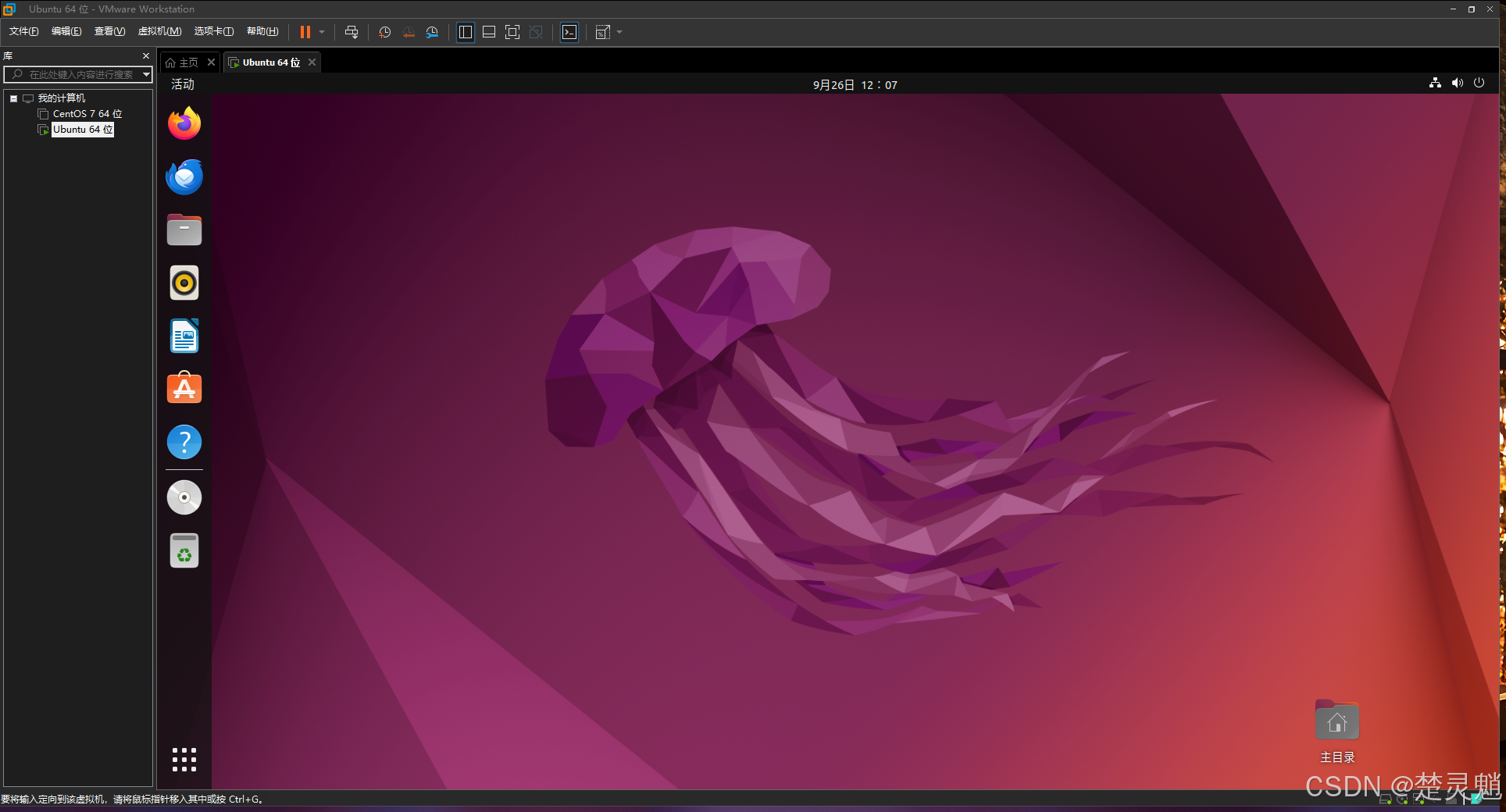Close the Ubuntu 64 位 tab
This screenshot has height=812, width=1506.
tap(312, 62)
